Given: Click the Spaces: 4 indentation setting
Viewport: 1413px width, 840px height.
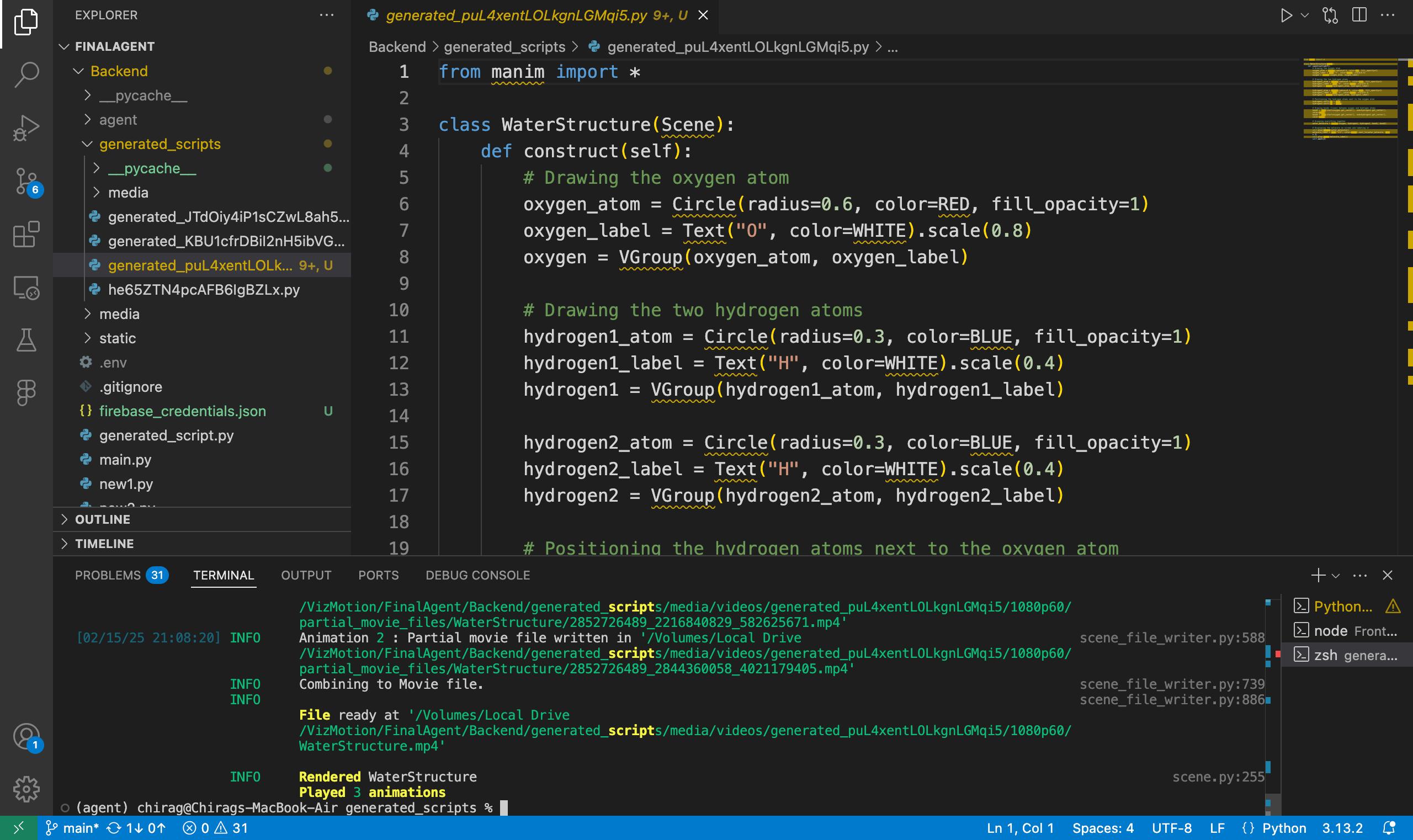Looking at the screenshot, I should pos(1102,828).
